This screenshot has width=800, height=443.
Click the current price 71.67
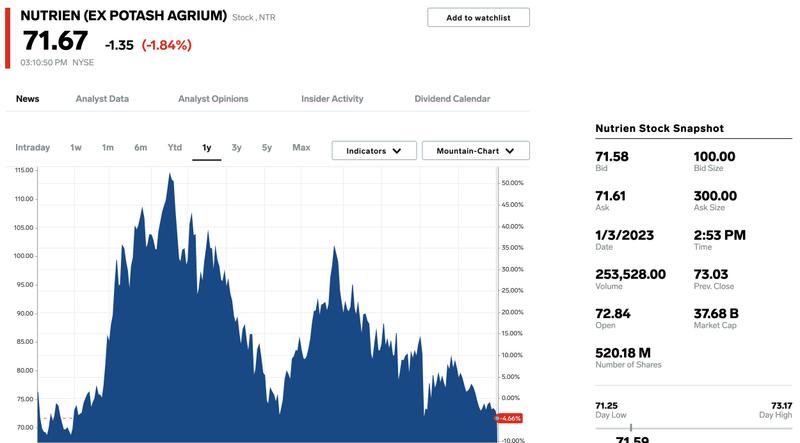point(55,41)
